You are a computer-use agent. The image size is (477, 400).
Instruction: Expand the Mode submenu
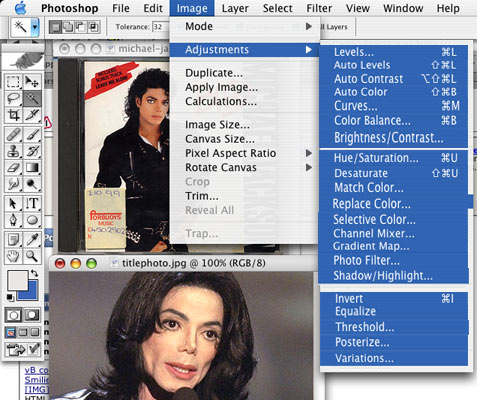(244, 26)
